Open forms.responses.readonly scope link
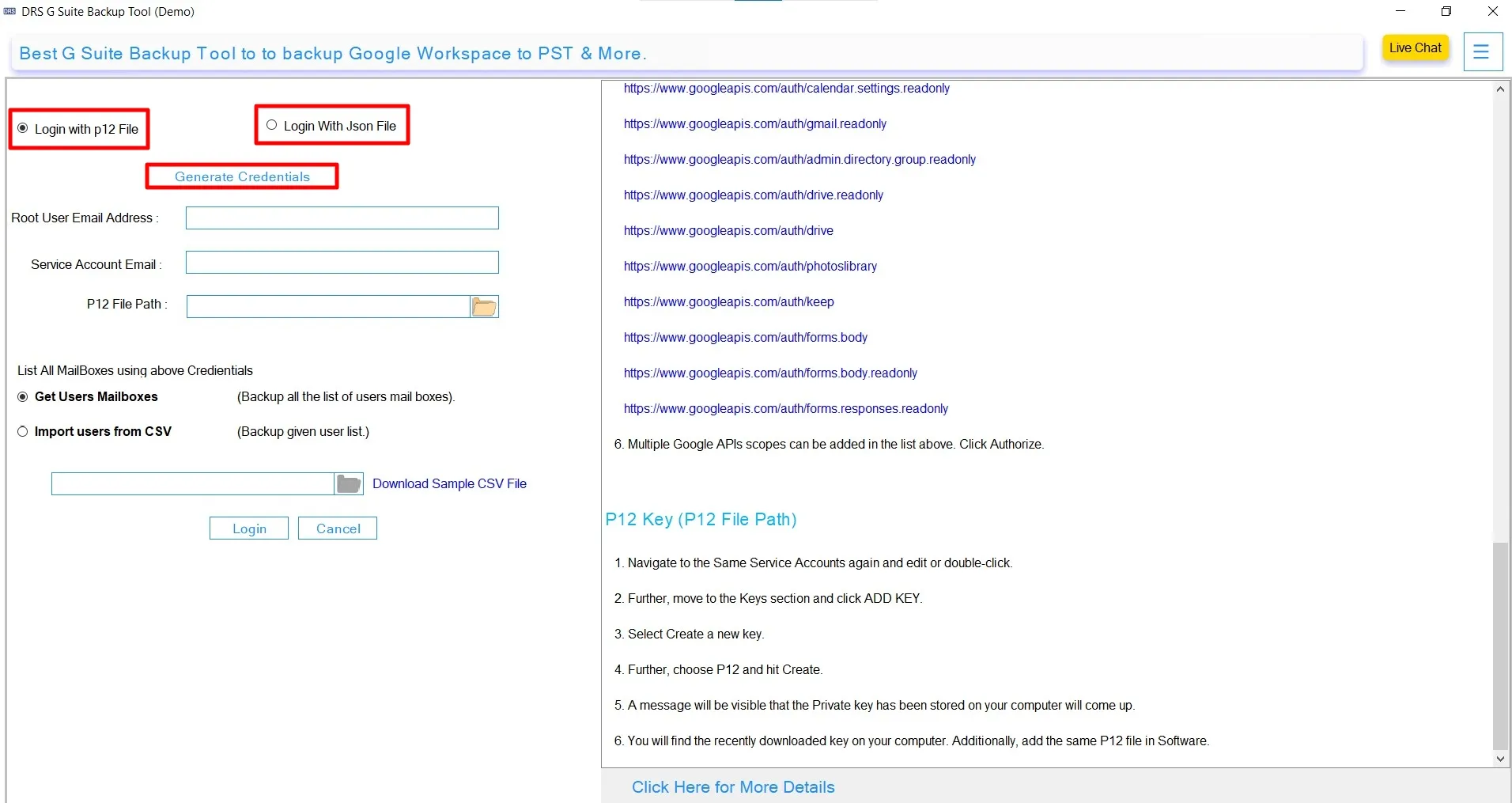The image size is (1512, 803). tap(786, 409)
